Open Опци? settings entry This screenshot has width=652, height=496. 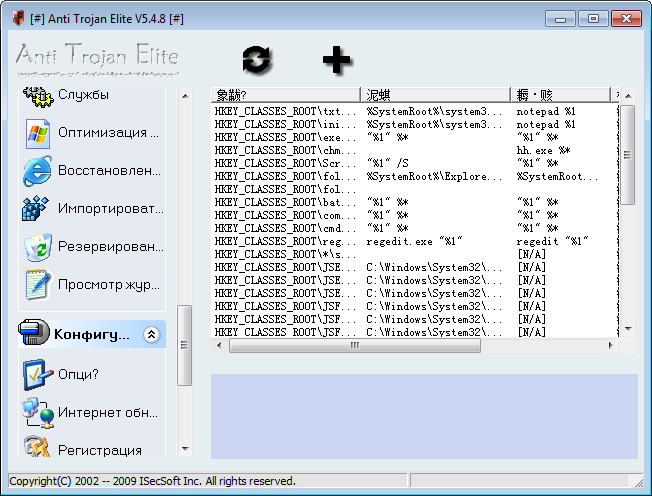tap(78, 375)
